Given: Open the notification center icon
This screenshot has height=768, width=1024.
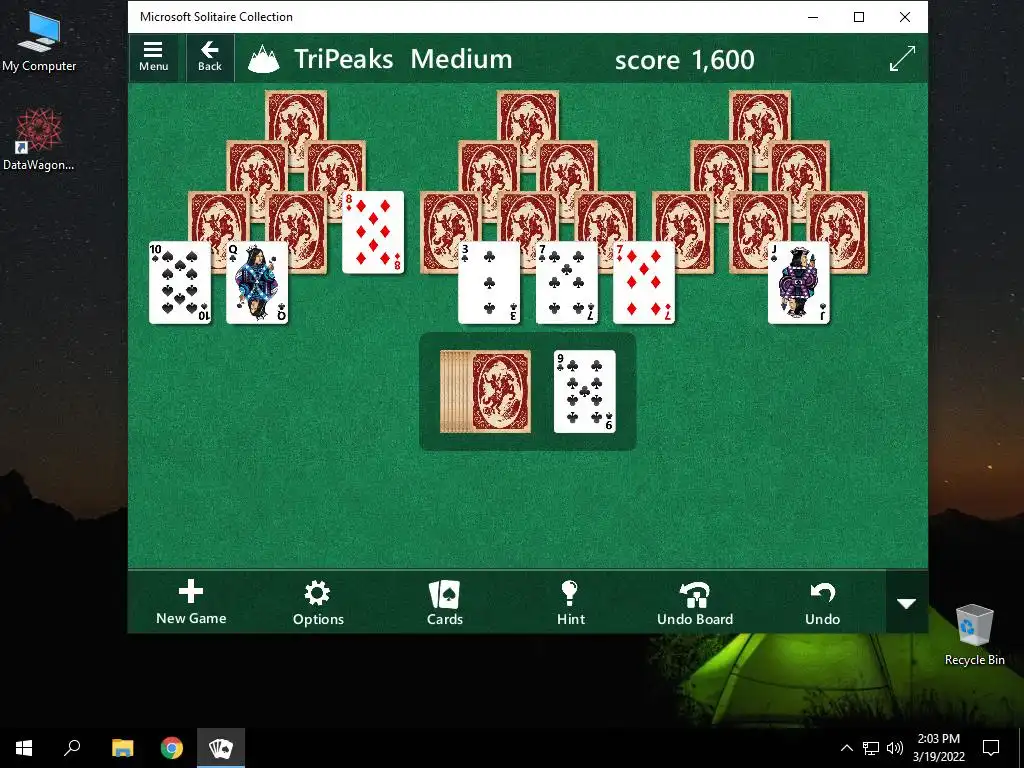Looking at the screenshot, I should coord(991,748).
